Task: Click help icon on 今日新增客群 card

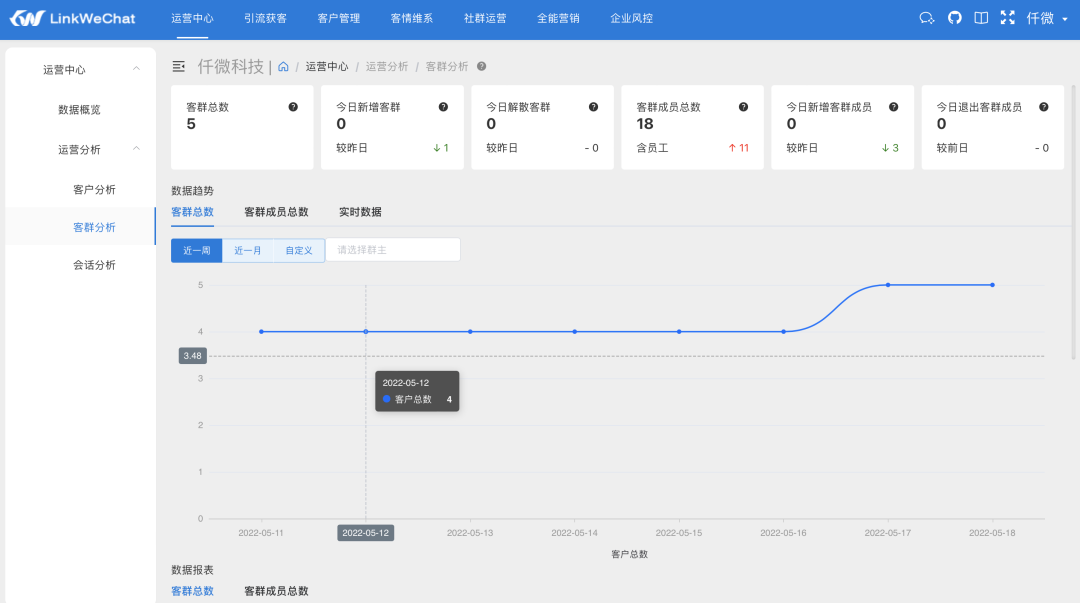Action: point(443,107)
